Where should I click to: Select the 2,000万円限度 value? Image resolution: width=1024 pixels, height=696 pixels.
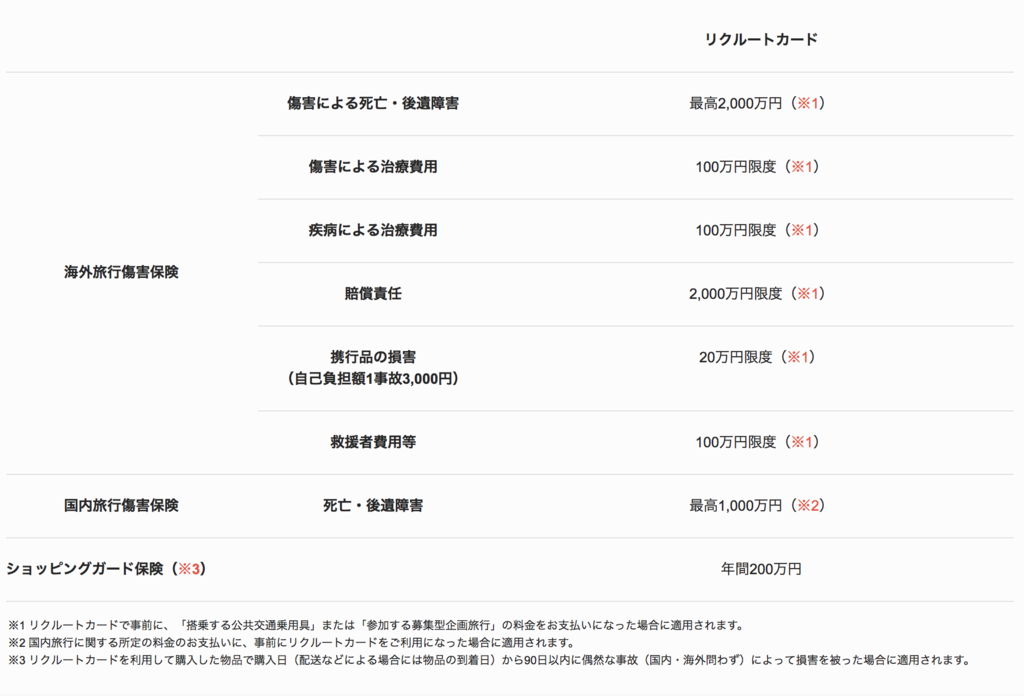(735, 294)
